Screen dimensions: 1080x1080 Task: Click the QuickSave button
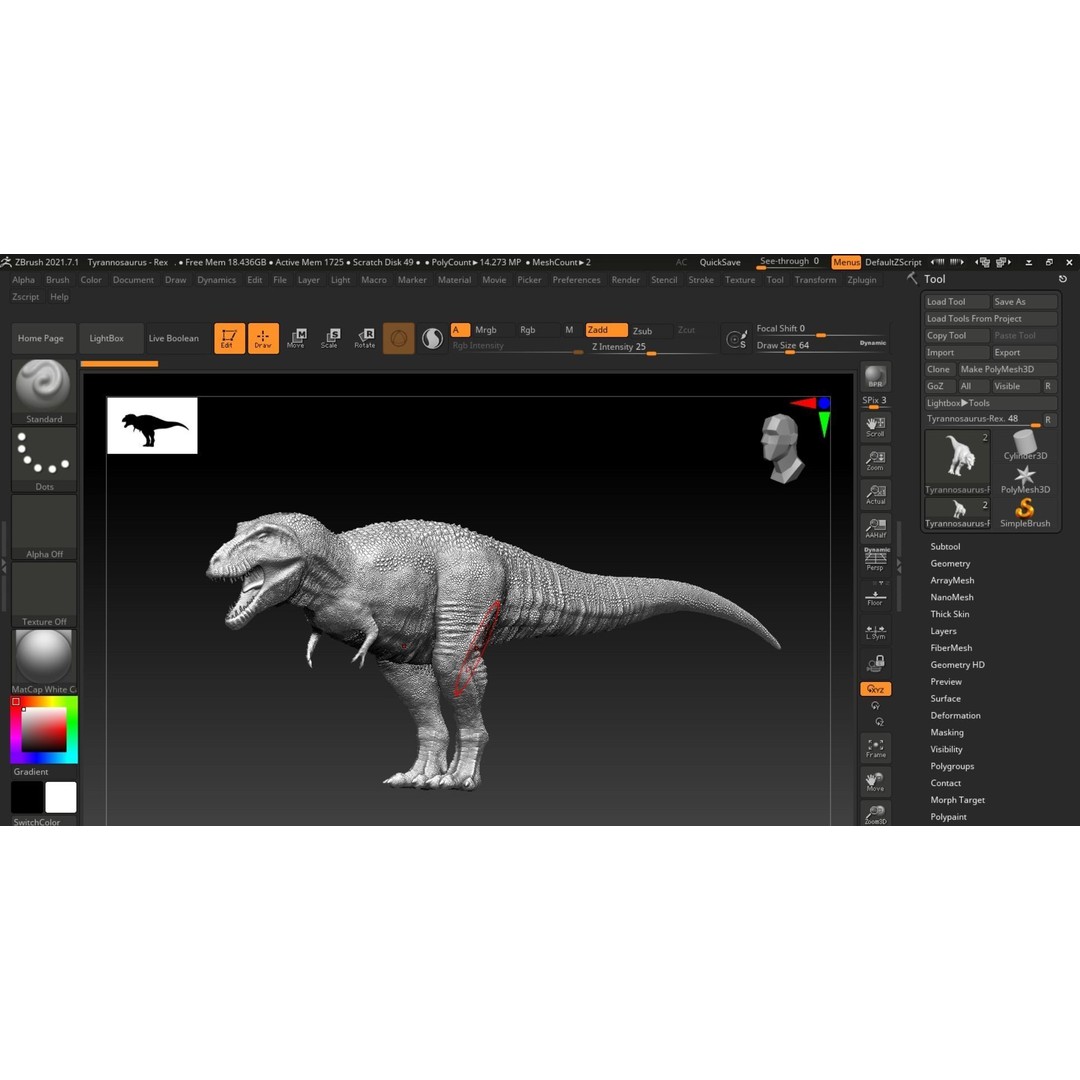[x=720, y=262]
